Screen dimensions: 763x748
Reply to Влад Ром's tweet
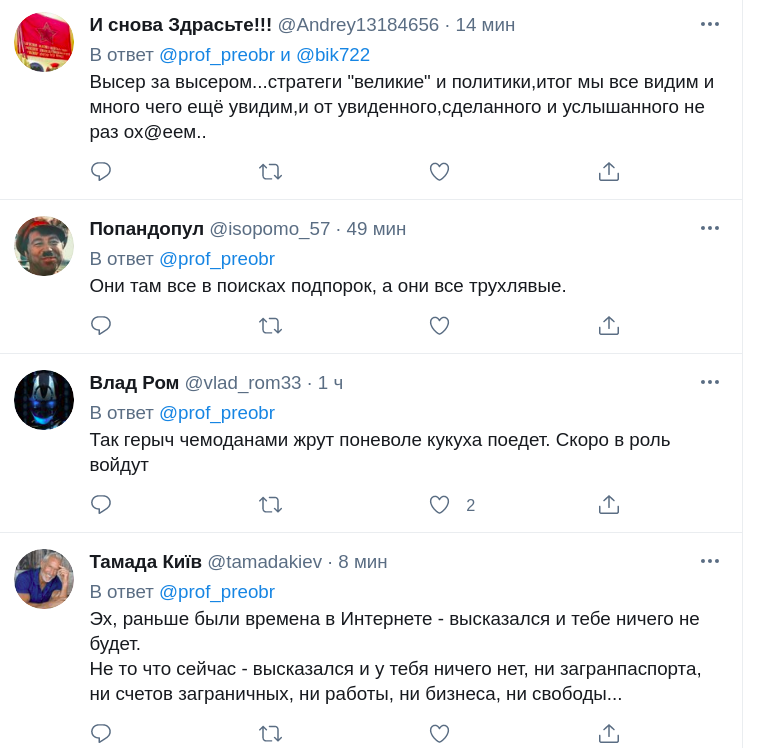click(101, 505)
